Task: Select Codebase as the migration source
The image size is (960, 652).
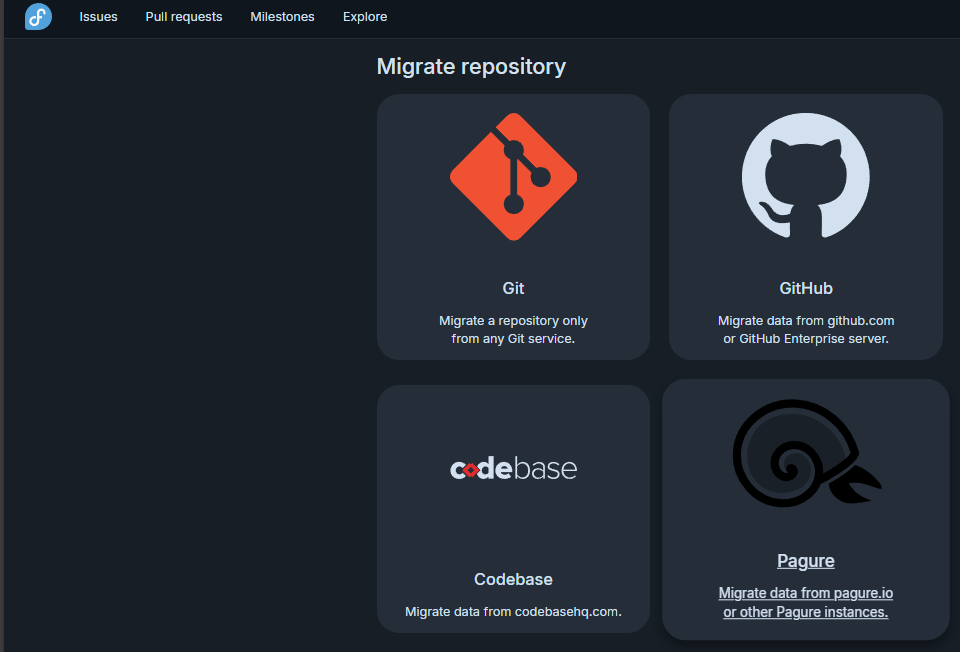Action: click(x=512, y=509)
